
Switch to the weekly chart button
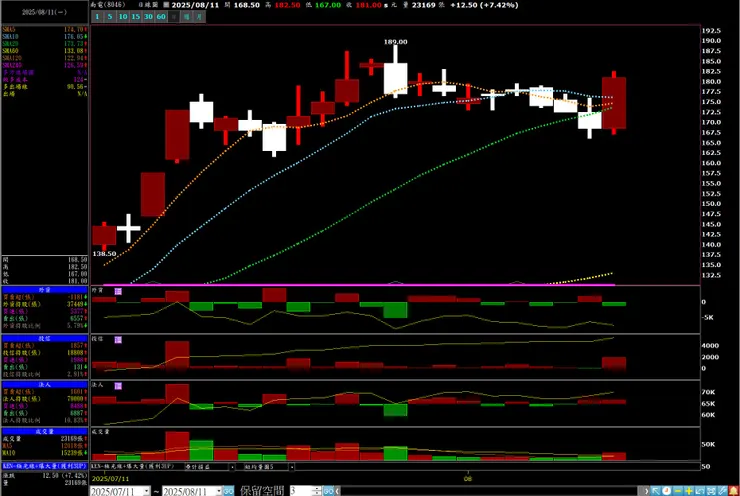[186, 17]
